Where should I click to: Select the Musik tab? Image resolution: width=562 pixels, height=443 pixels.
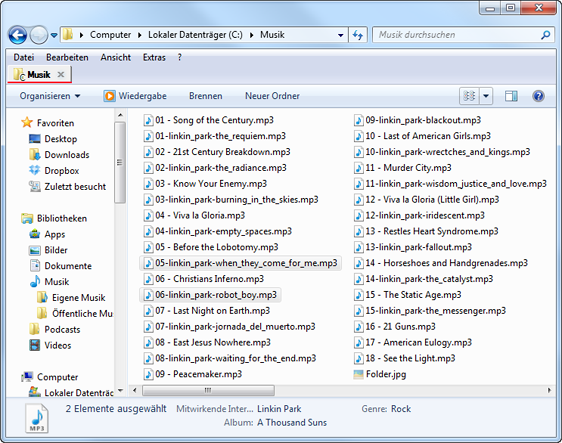39,75
